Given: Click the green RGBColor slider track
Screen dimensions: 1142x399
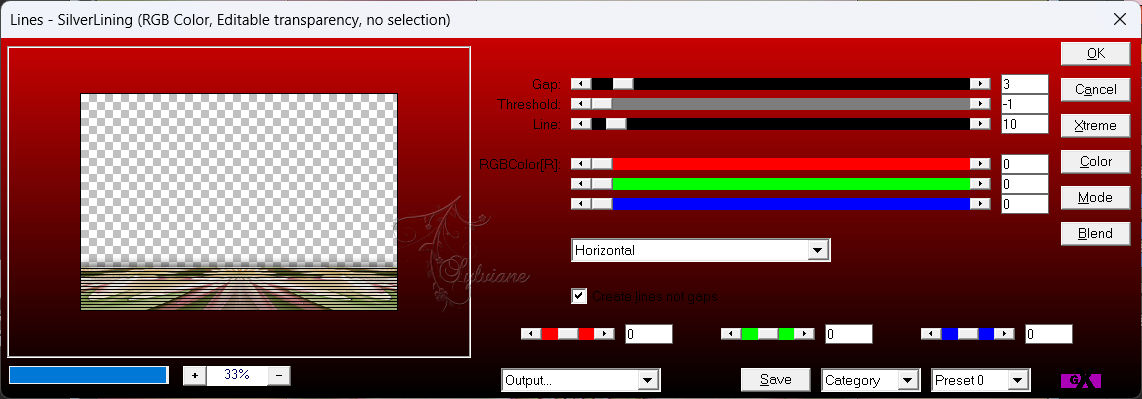Looking at the screenshot, I should 791,184.
